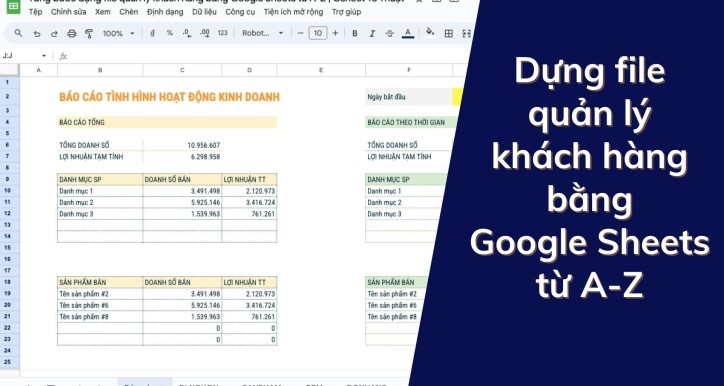Select the cell with value 6.298.958
Screen dimensions: 724x386
[x=182, y=157]
